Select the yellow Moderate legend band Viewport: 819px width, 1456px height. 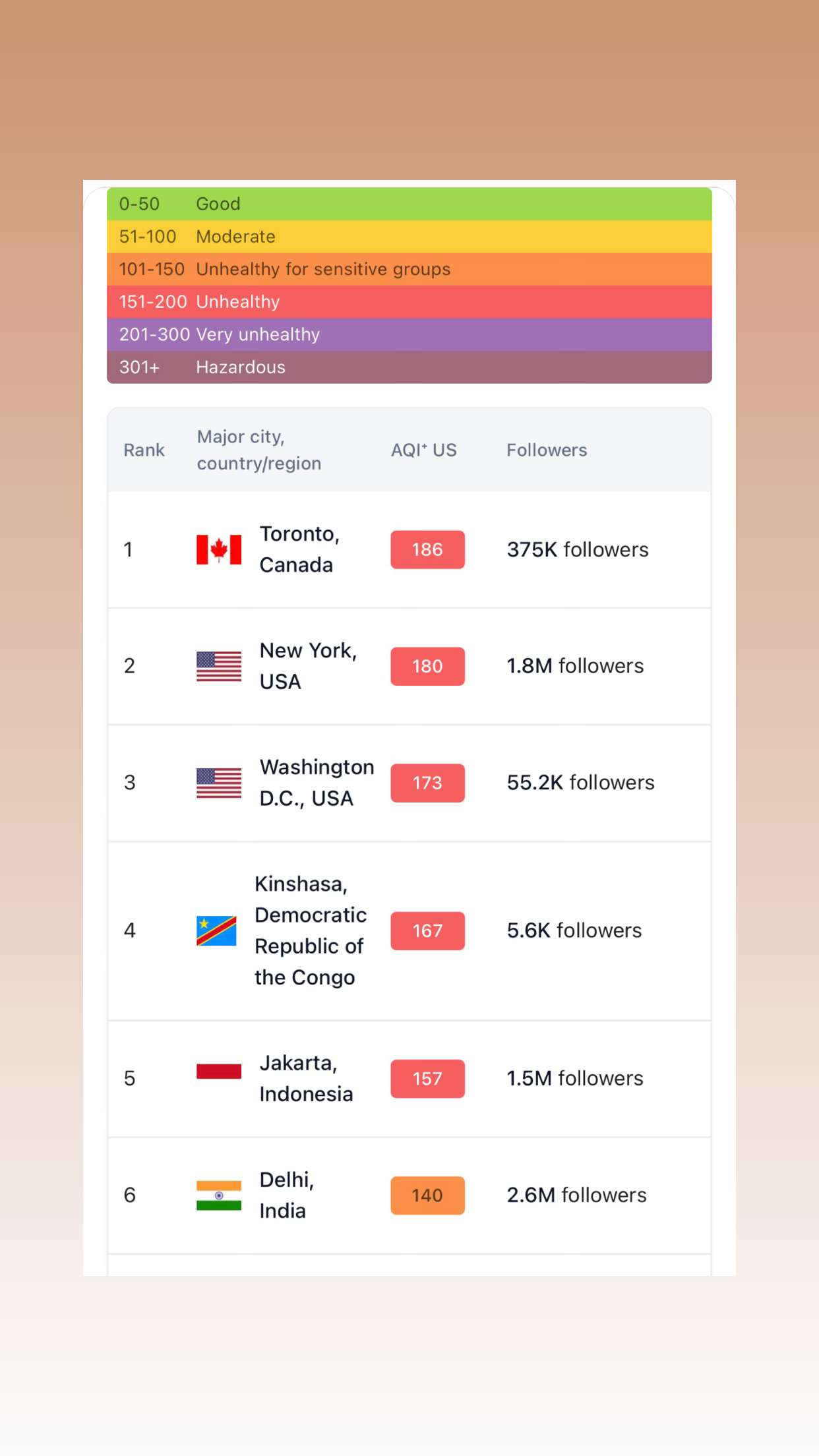[409, 236]
